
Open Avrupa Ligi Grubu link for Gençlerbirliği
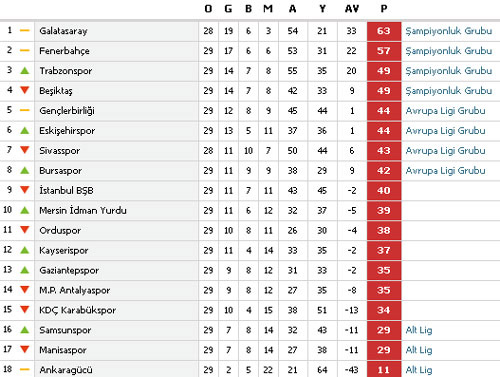click(x=445, y=111)
